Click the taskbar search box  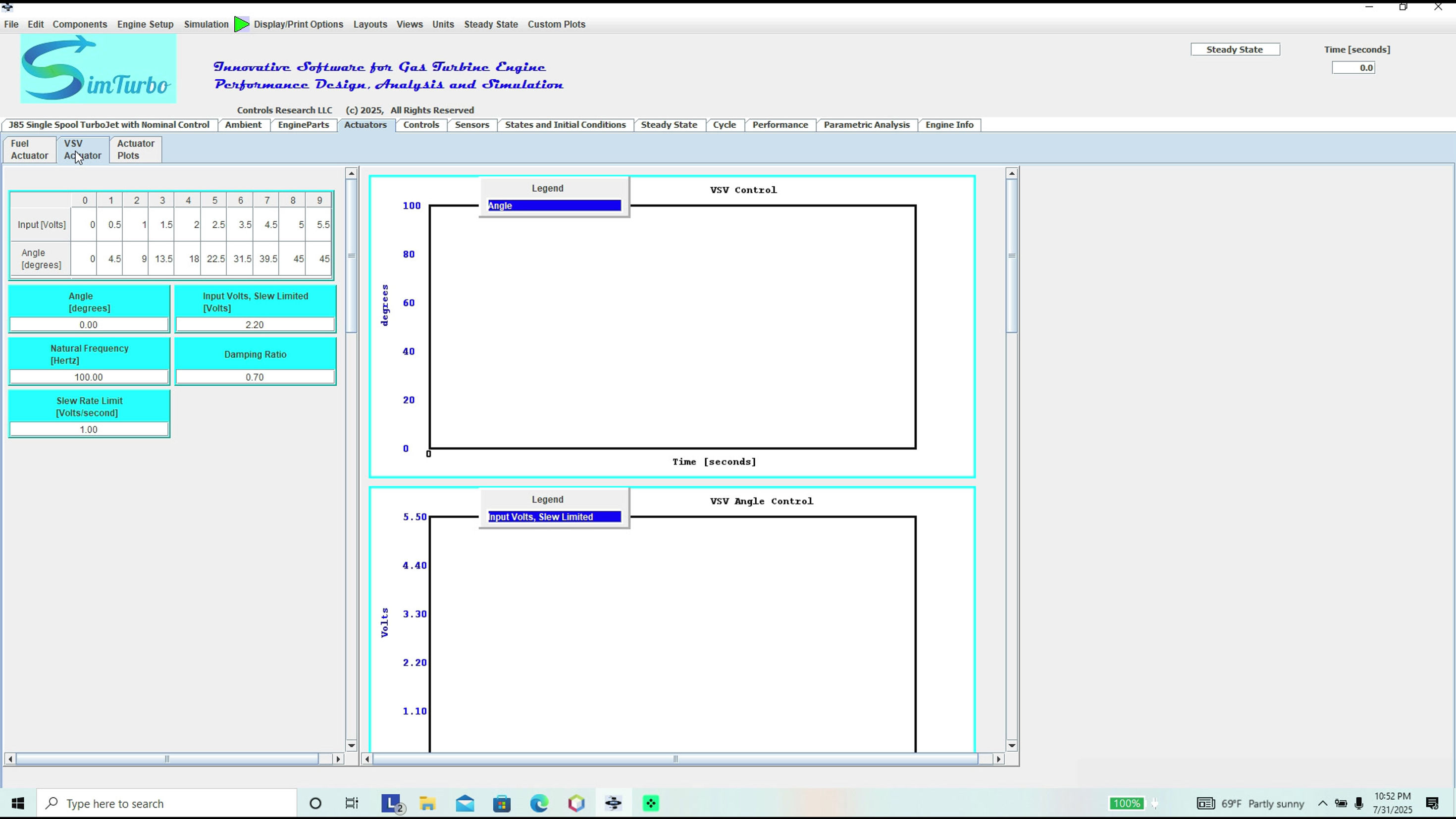tap(167, 803)
